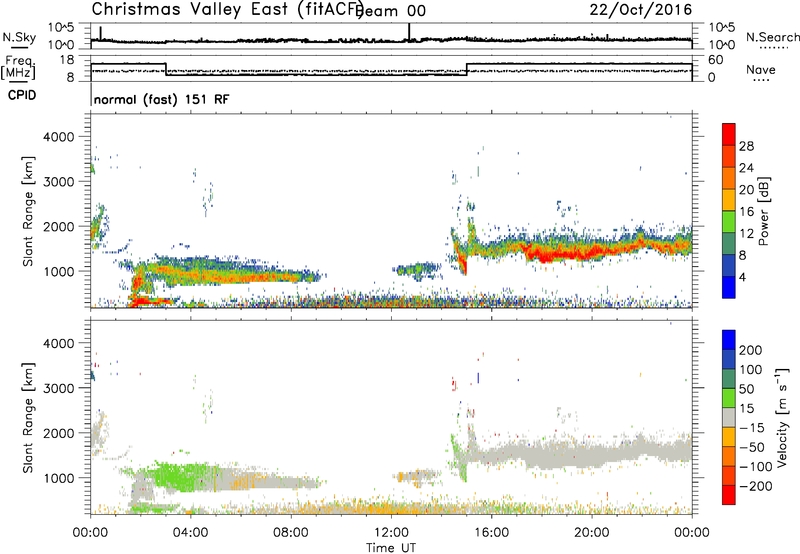Click the 'normal (fast) 151 RF' mode text
The height and width of the screenshot is (554, 800).
161,99
